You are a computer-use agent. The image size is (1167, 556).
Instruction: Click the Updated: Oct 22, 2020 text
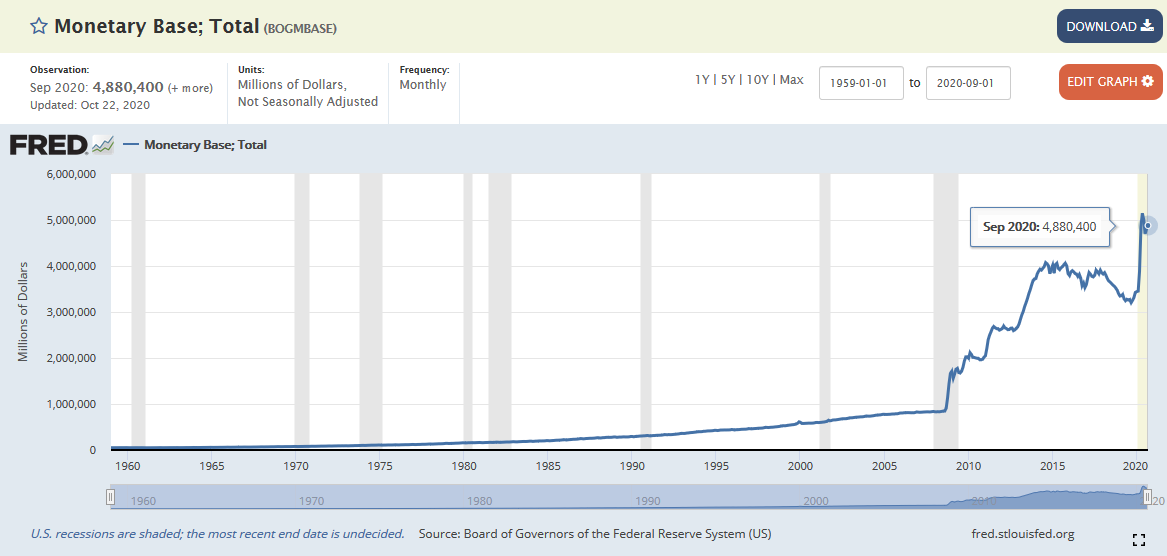pyautogui.click(x=90, y=105)
